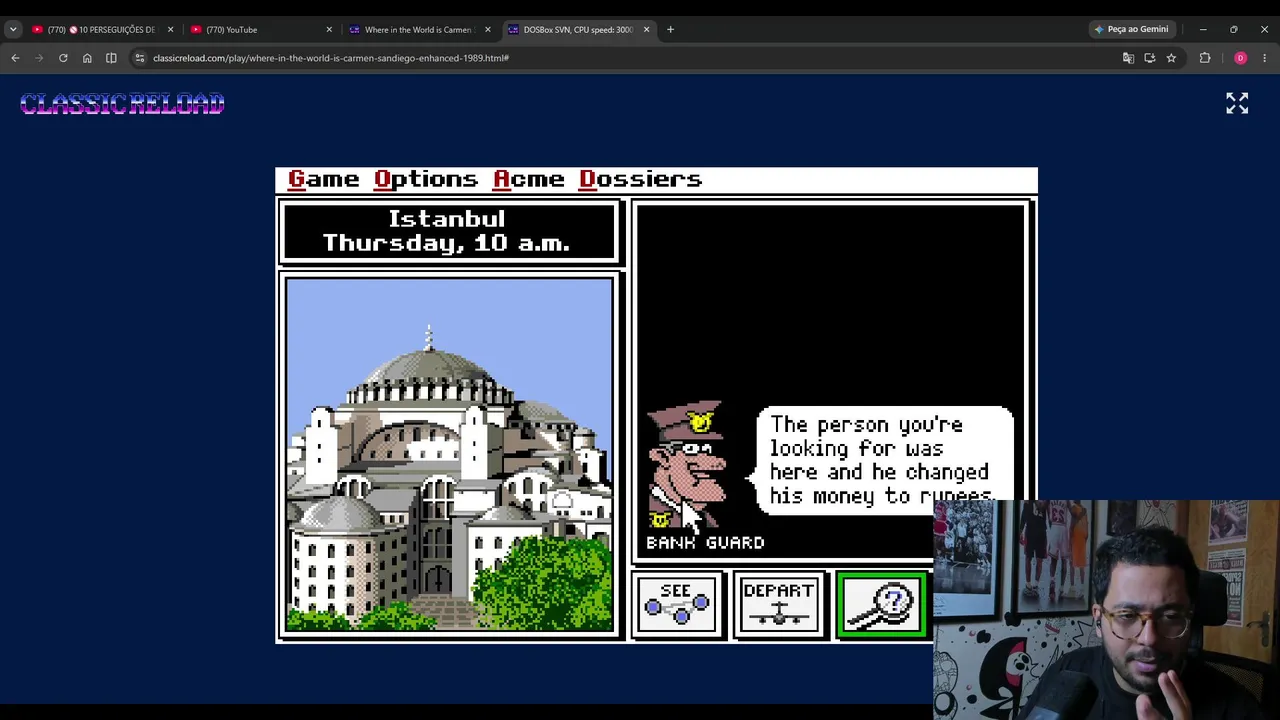Go back to the previous page

pyautogui.click(x=15, y=58)
